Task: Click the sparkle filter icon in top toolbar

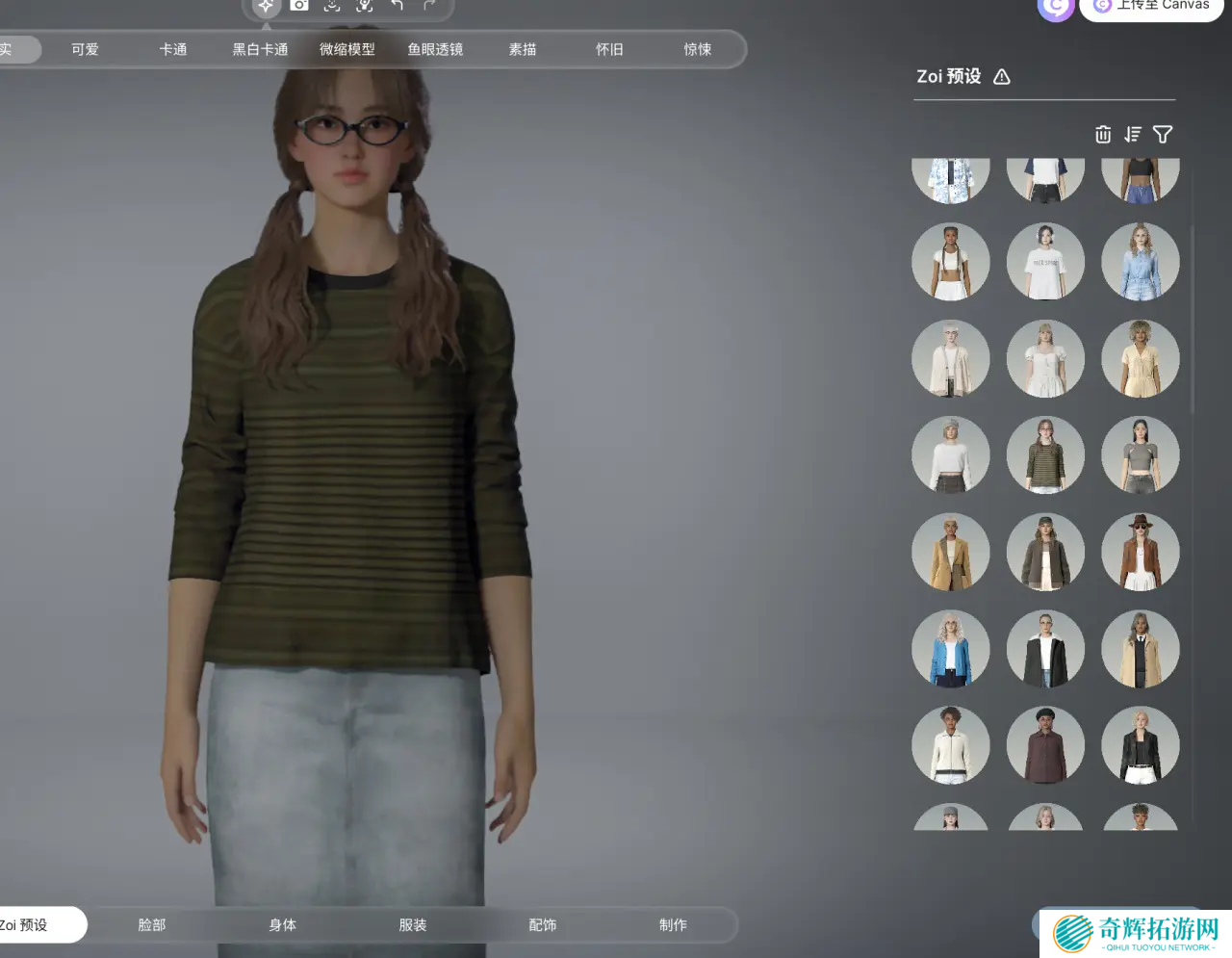Action: click(266, 6)
